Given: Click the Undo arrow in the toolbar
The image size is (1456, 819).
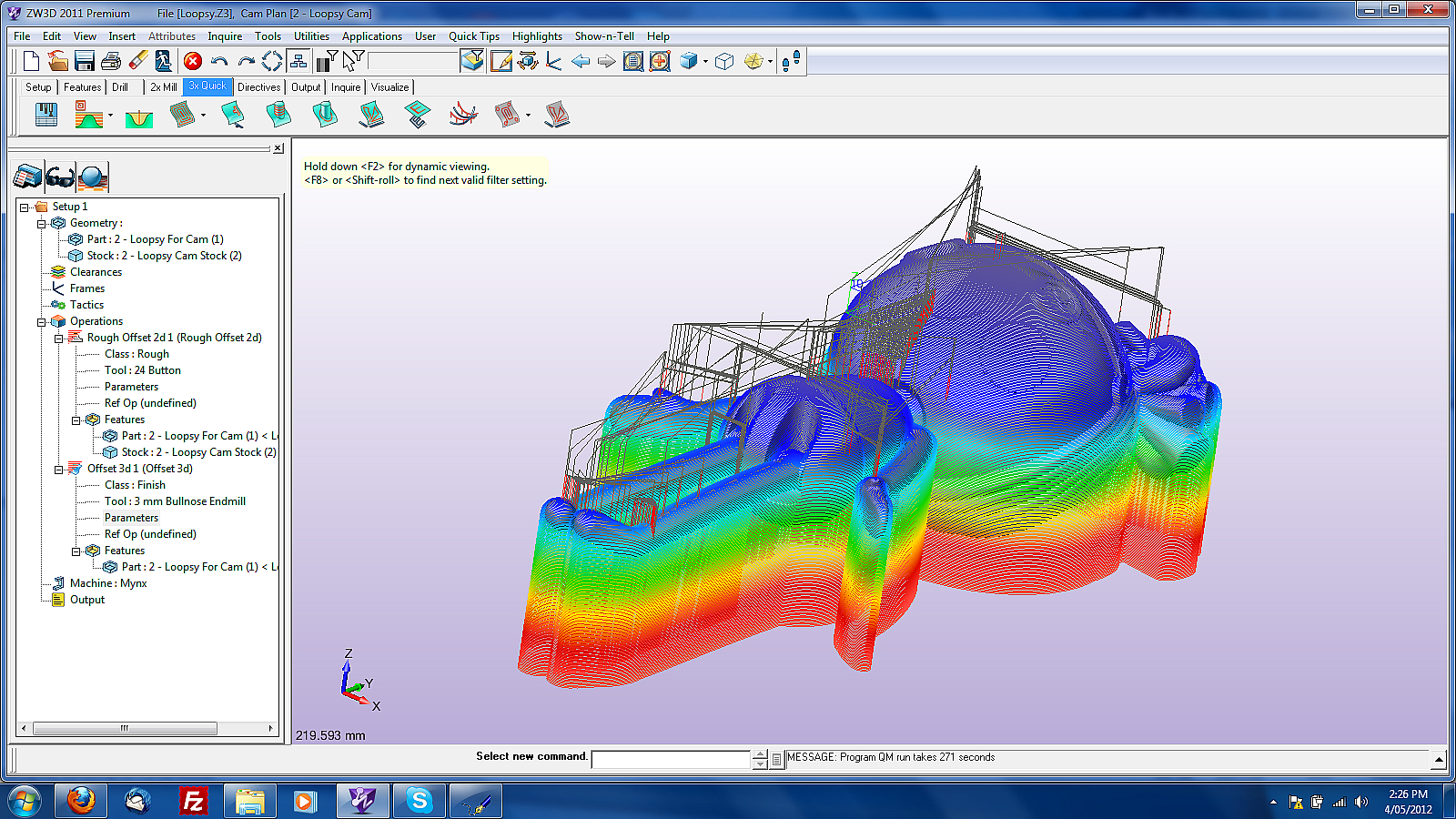Looking at the screenshot, I should click(219, 61).
